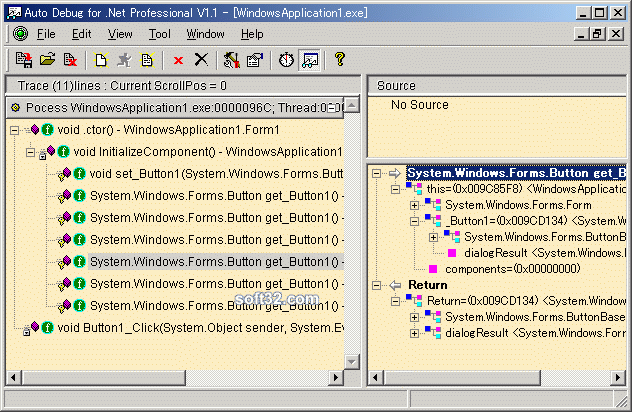Click the new blank document toolbar icon
This screenshot has width=632, height=412.
pos(101,60)
